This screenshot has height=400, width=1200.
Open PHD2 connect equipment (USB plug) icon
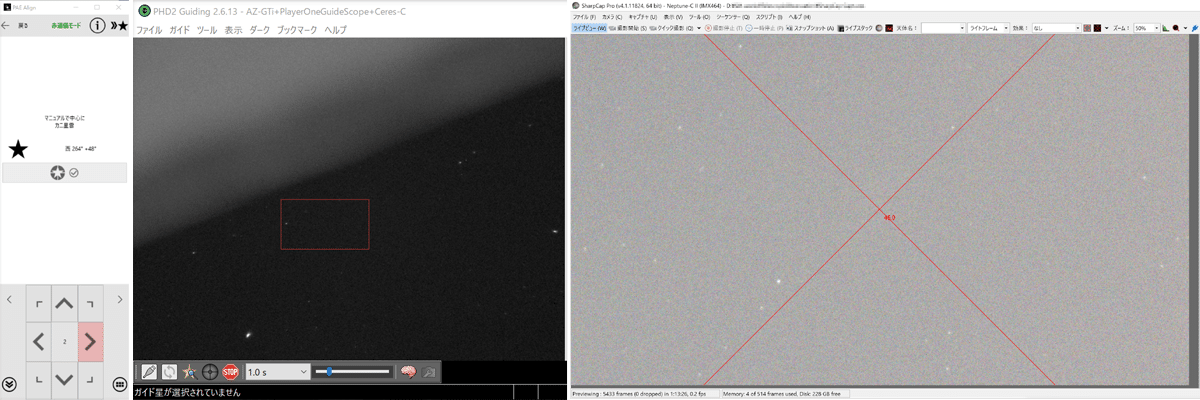(149, 371)
